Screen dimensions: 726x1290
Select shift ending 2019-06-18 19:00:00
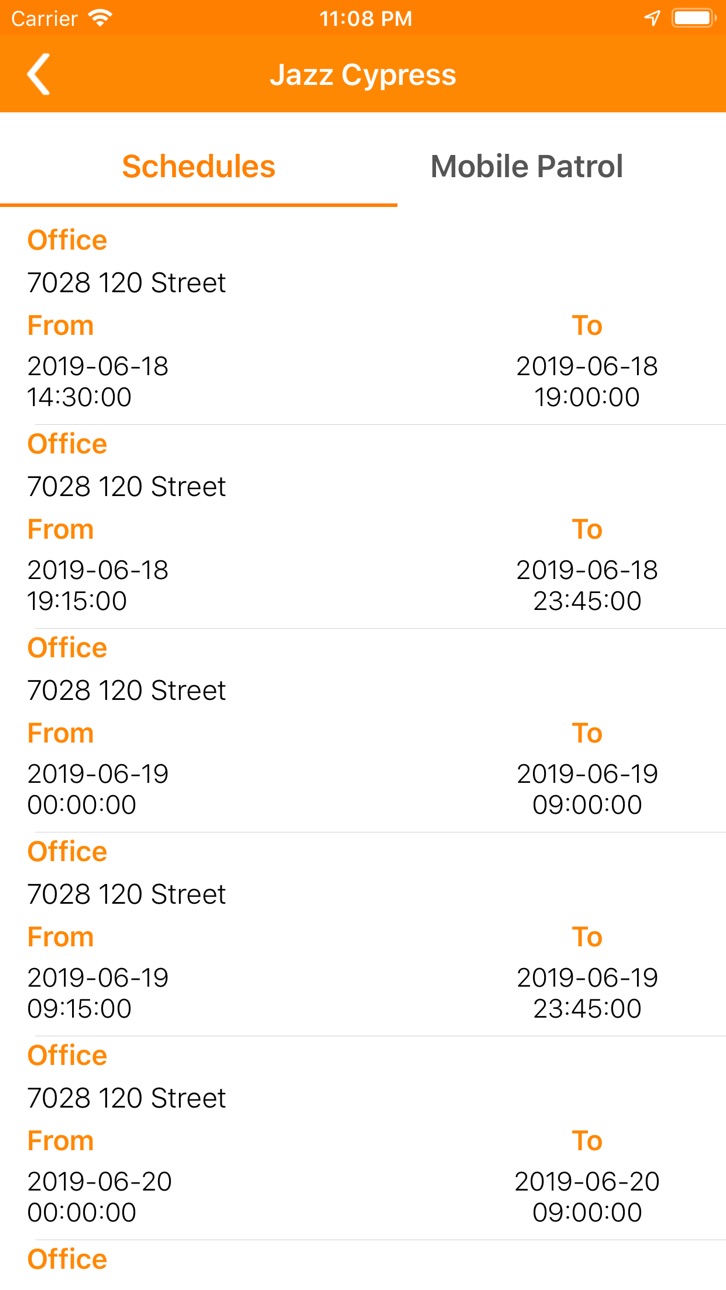point(587,381)
